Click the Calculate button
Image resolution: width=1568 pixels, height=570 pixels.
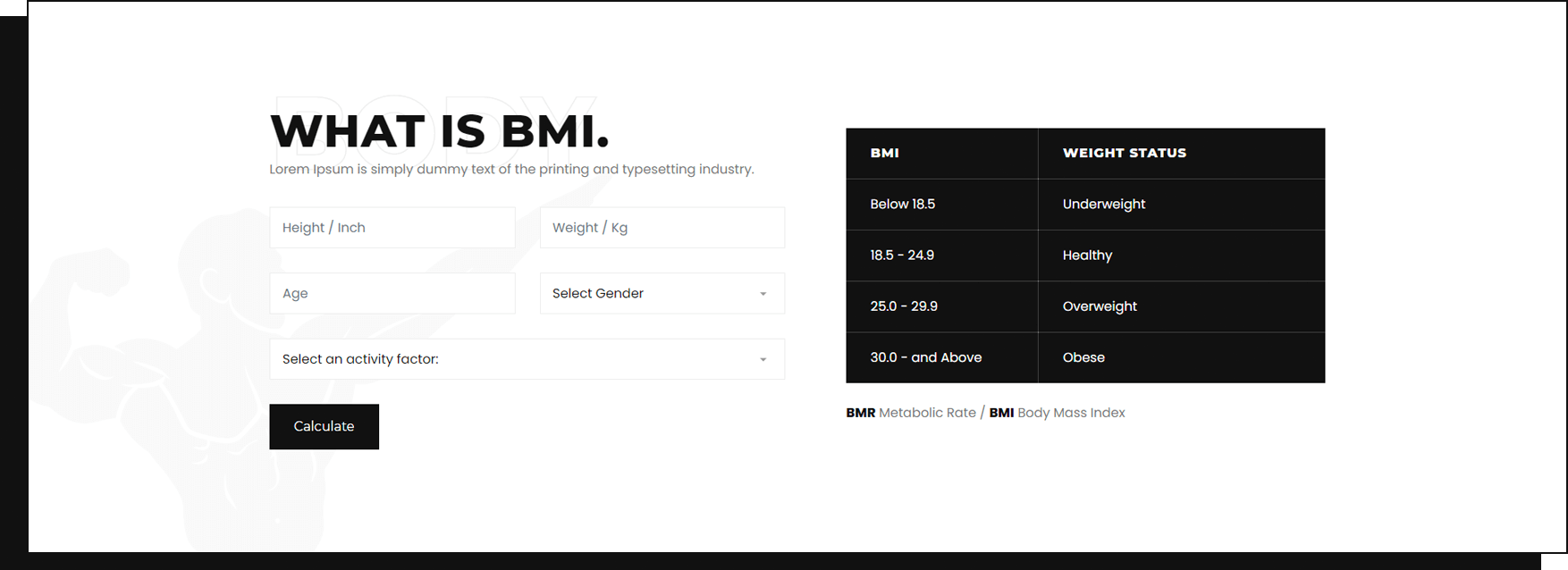[x=325, y=427]
